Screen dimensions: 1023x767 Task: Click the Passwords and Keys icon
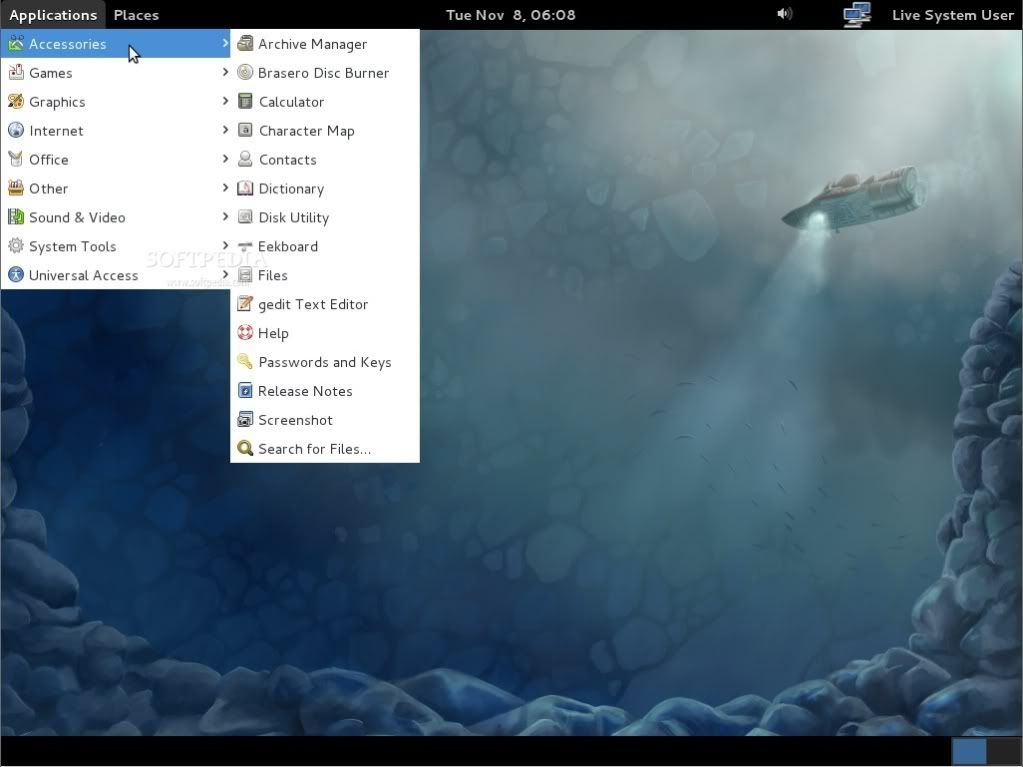coord(245,362)
